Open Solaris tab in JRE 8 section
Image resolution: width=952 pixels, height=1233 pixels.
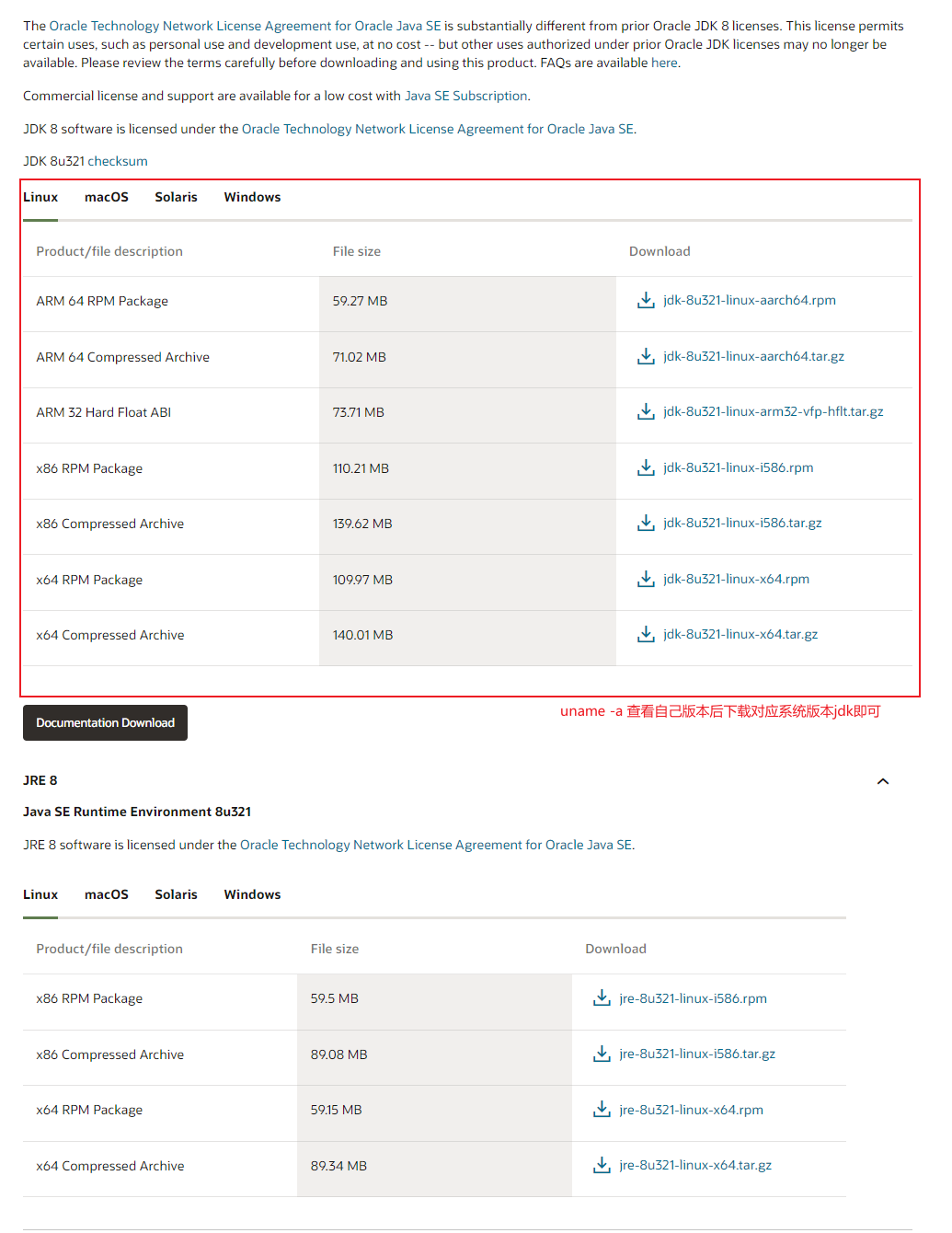pos(176,894)
